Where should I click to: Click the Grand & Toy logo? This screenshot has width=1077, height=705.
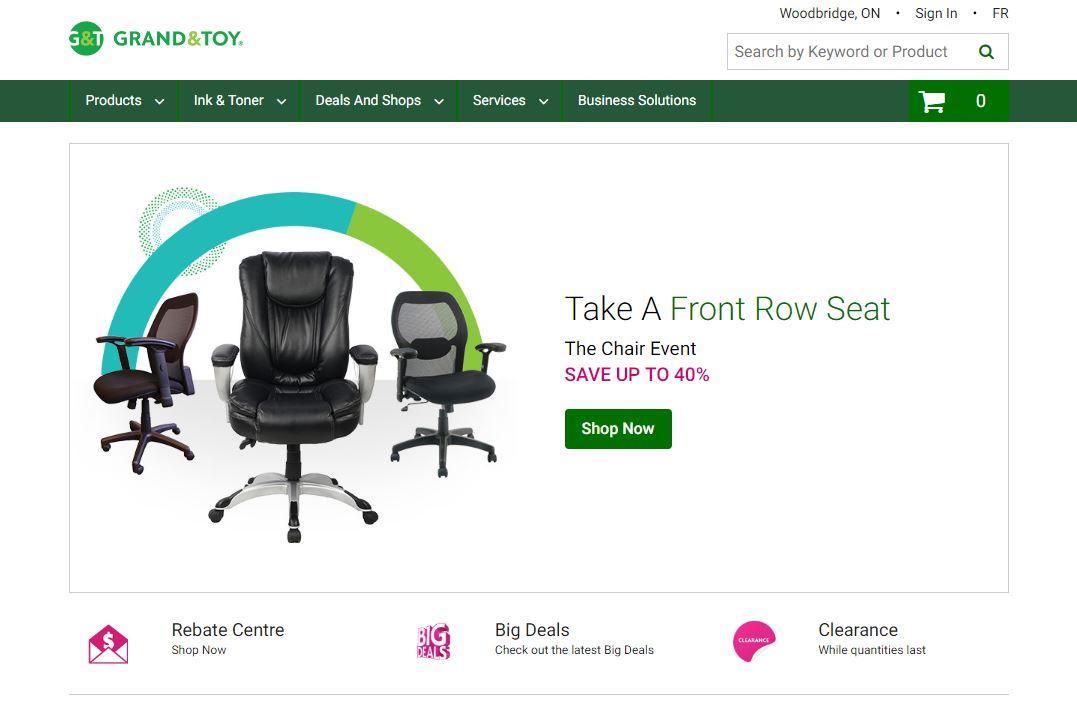(x=156, y=38)
